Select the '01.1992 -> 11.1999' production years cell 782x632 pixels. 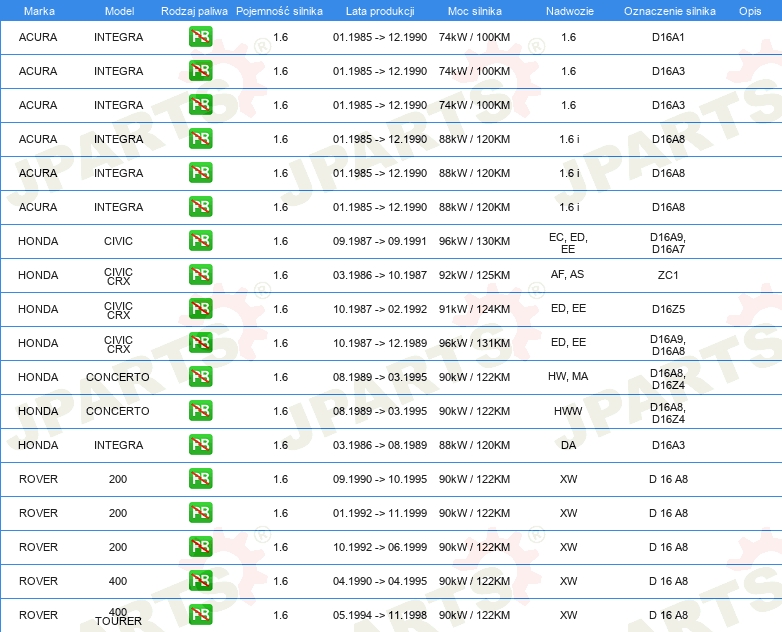tap(380, 513)
